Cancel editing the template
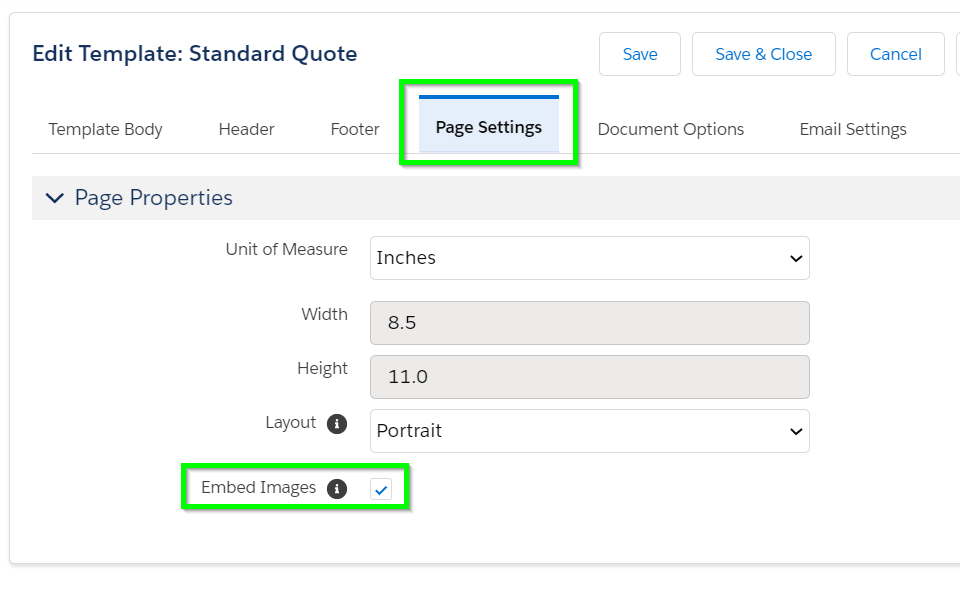This screenshot has height=604, width=960. coord(896,54)
